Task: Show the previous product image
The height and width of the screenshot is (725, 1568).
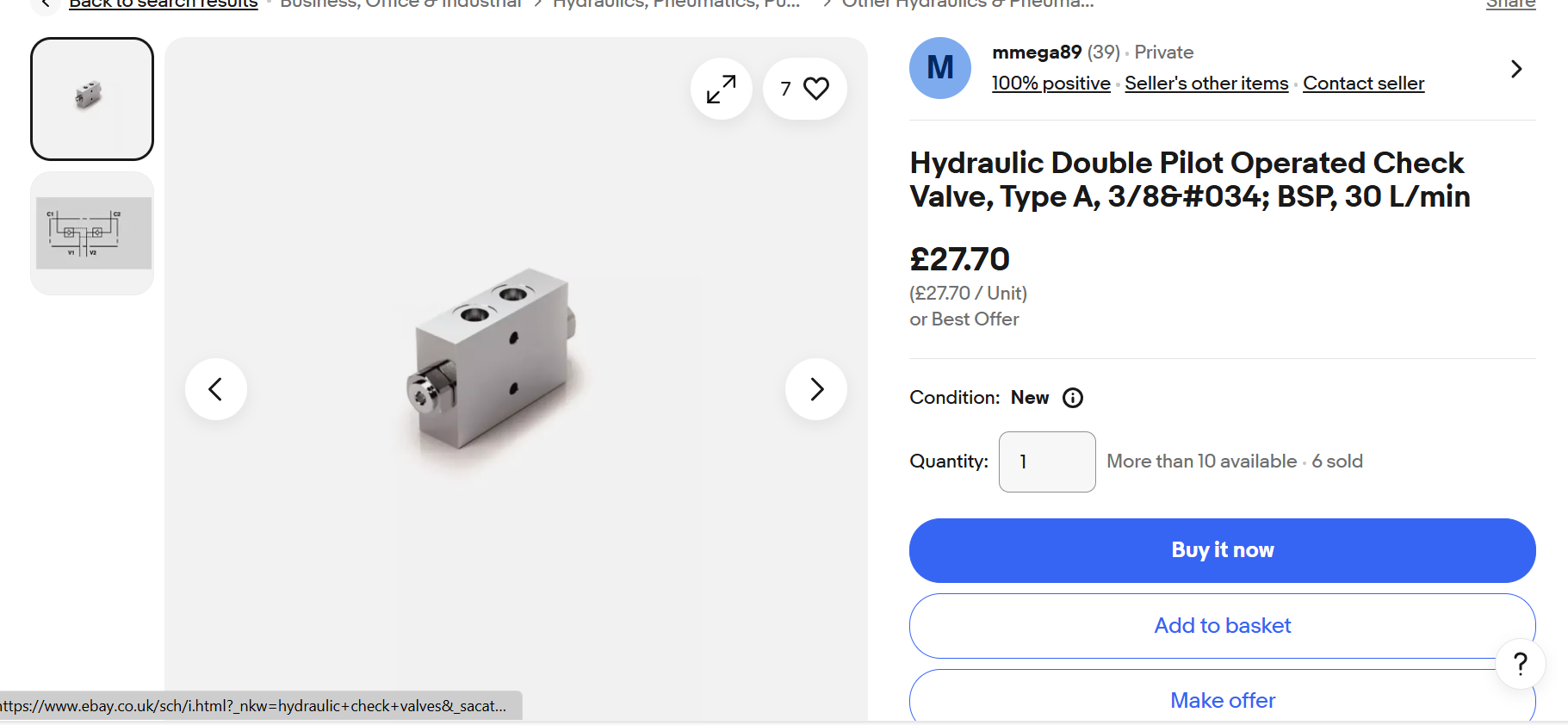Action: tap(216, 389)
